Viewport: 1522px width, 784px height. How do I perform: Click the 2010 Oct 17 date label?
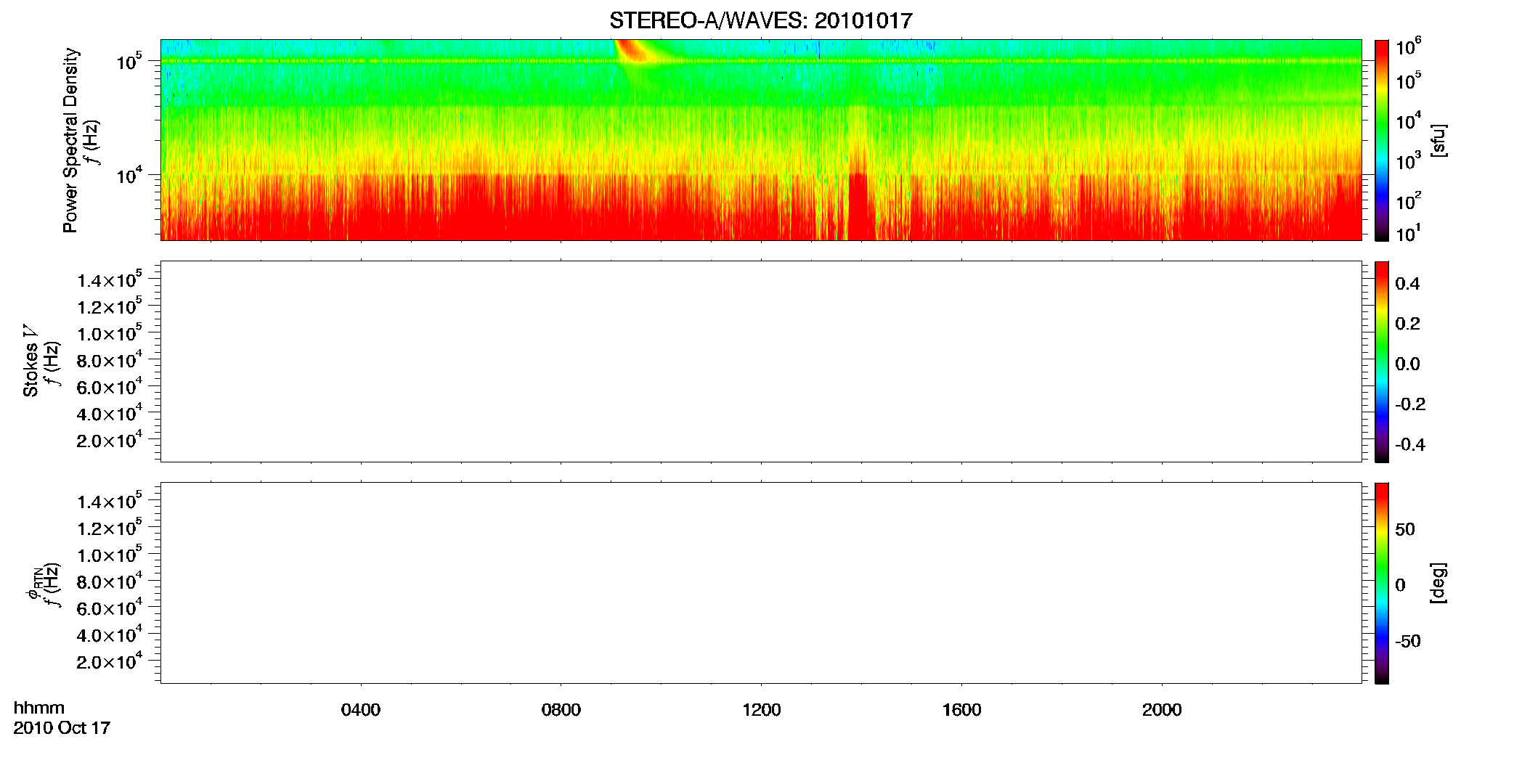point(62,728)
